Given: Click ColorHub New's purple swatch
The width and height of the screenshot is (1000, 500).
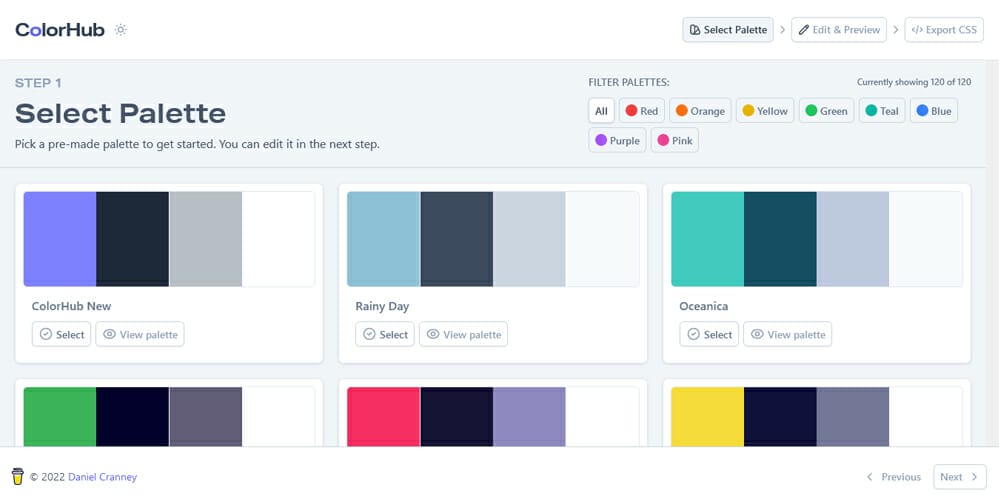Looking at the screenshot, I should click(x=60, y=239).
